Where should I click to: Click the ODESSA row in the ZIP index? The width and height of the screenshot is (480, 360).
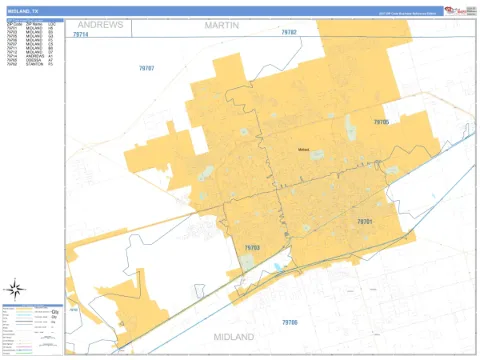[x=30, y=60]
